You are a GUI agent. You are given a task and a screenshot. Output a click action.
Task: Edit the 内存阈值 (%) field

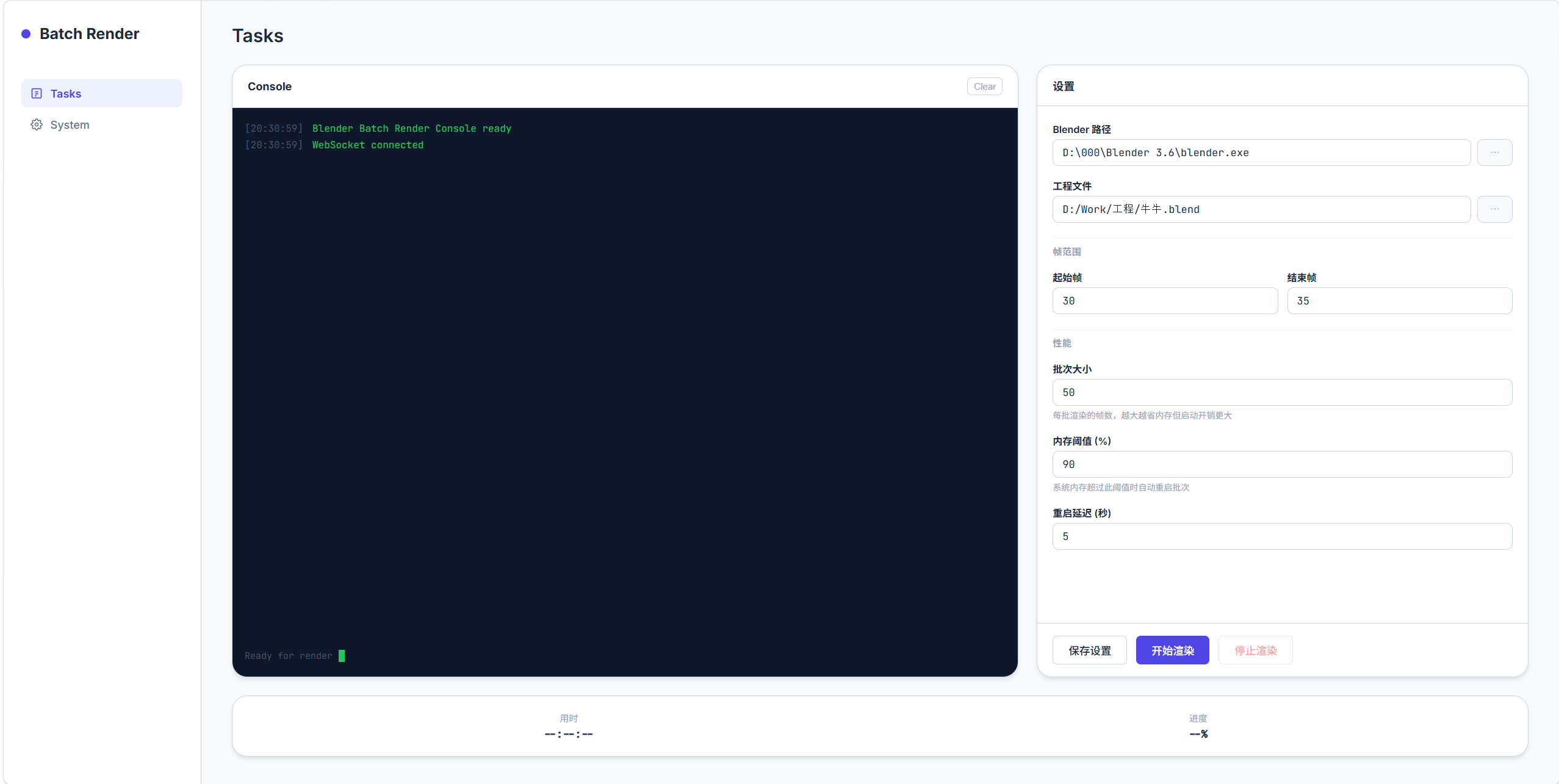pos(1282,464)
